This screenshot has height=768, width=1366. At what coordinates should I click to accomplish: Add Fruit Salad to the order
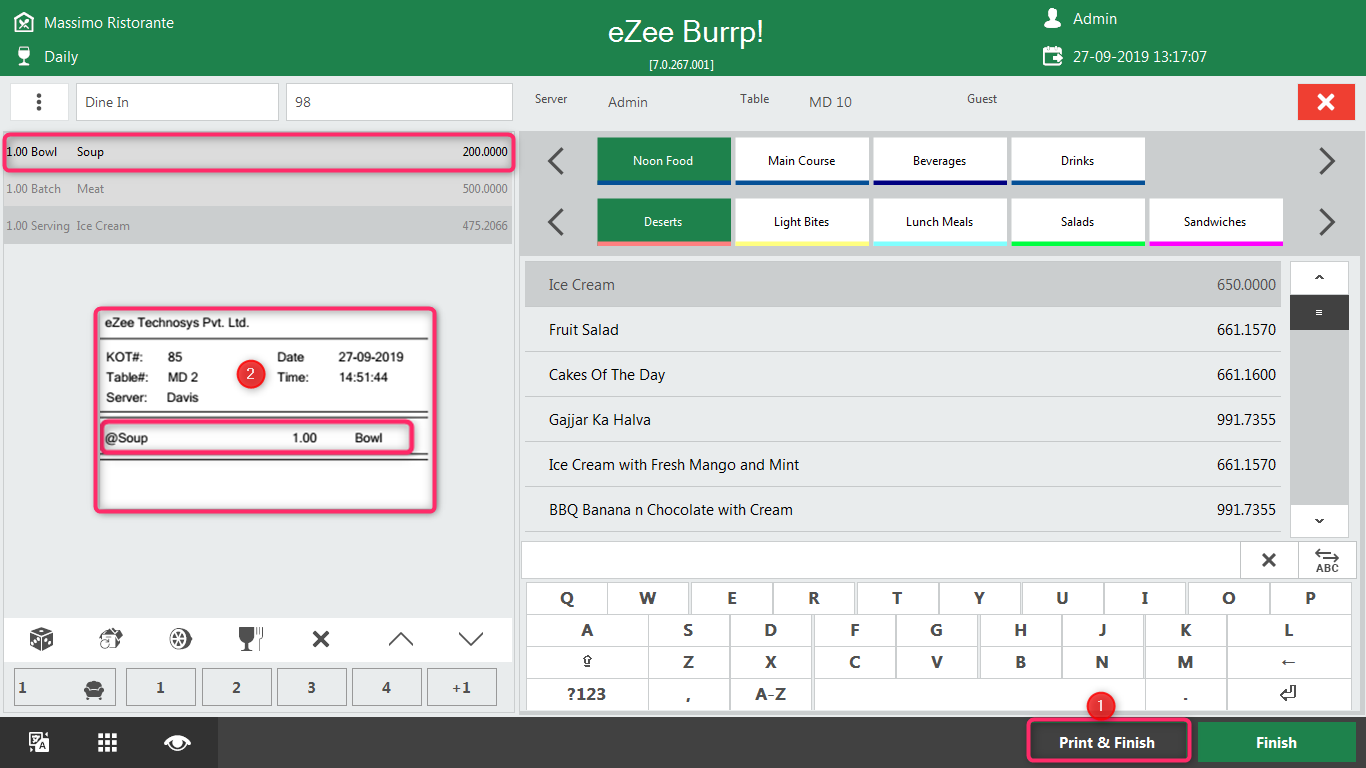(904, 330)
